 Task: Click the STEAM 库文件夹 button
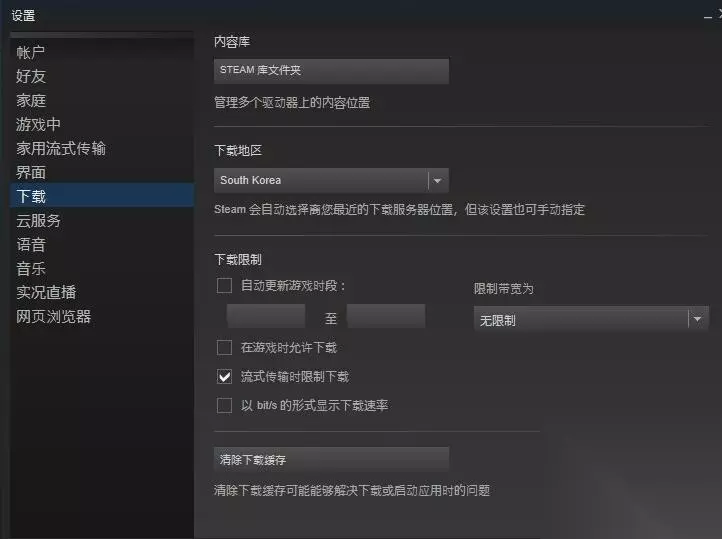click(x=331, y=70)
